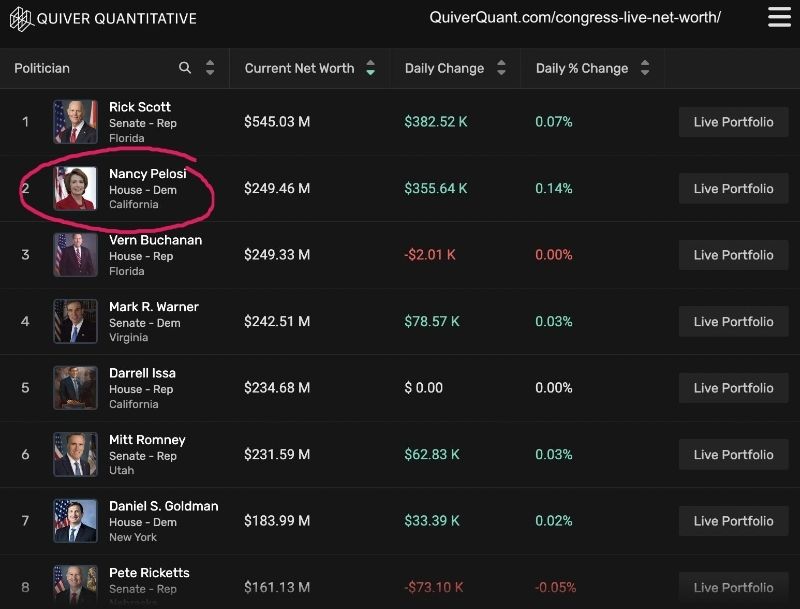
Task: Click the $78.57 K daily change
Action: click(432, 322)
